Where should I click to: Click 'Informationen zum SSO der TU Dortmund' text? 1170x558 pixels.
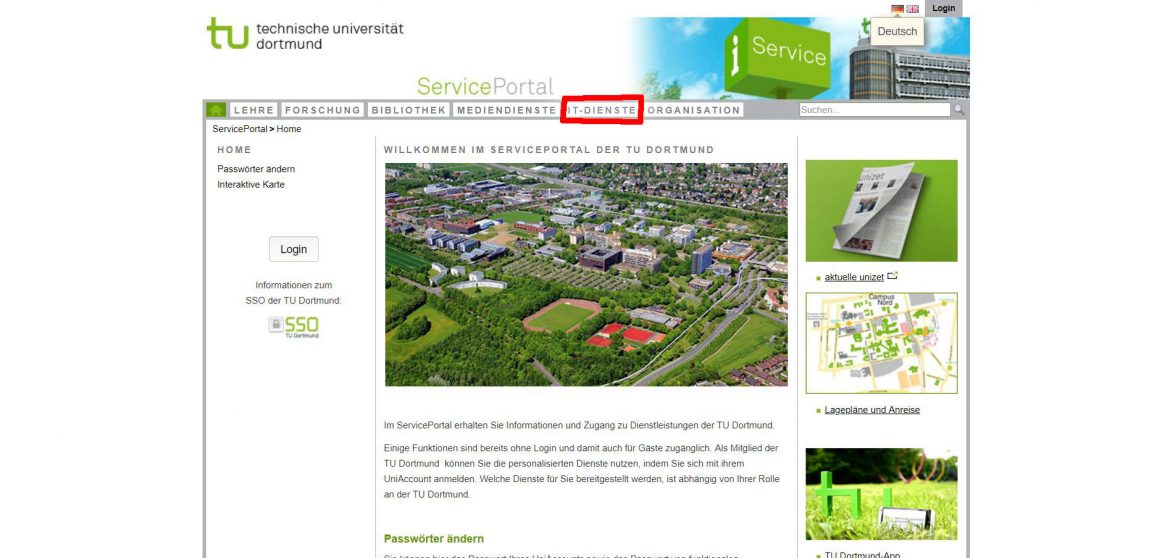point(293,293)
